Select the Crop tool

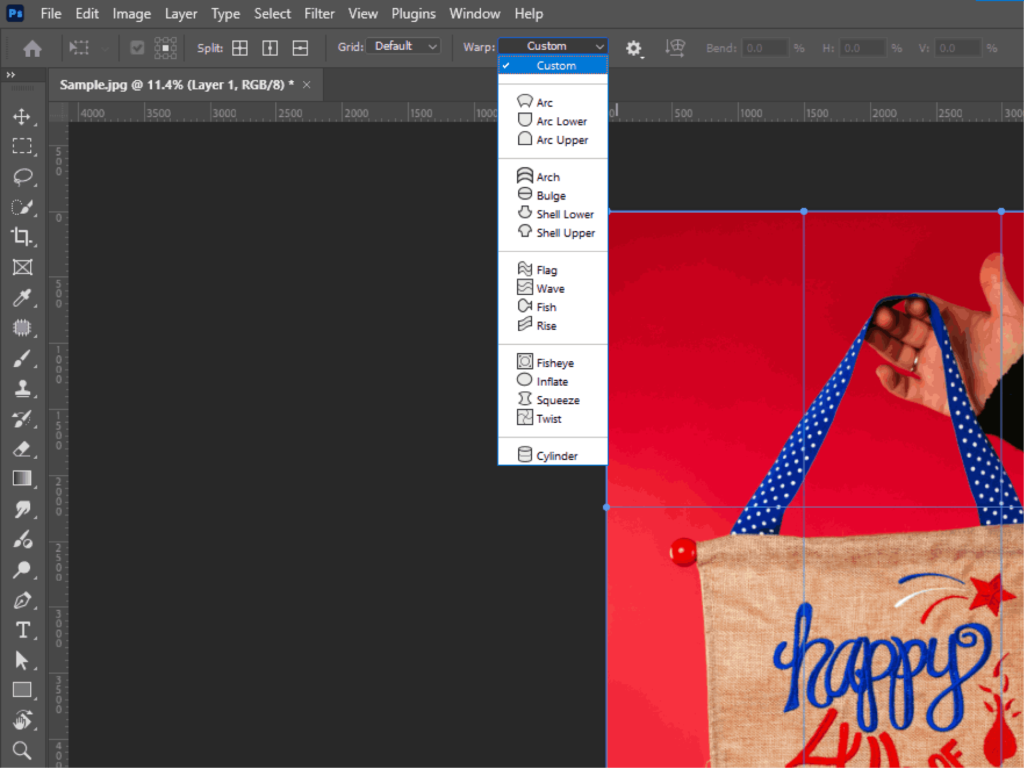pos(22,236)
